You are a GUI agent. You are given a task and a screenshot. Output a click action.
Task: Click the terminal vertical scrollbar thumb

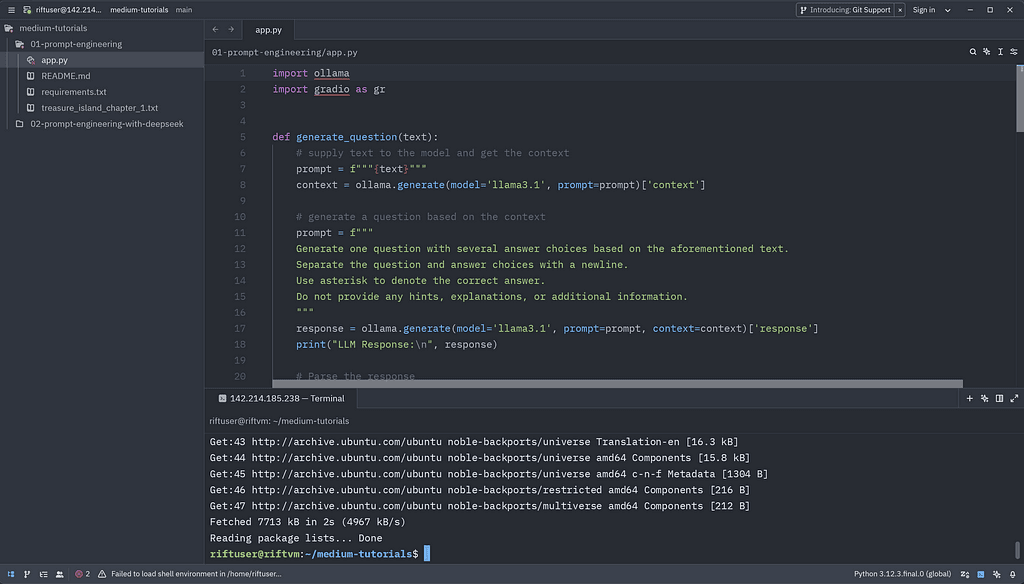(1017, 550)
